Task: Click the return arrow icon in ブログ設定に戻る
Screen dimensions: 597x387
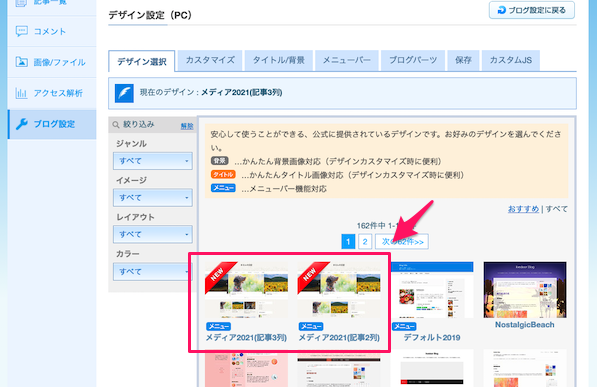Action: 502,10
